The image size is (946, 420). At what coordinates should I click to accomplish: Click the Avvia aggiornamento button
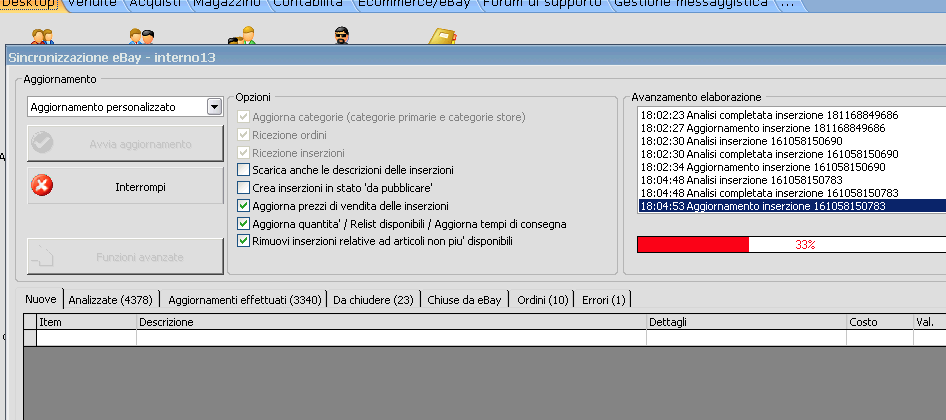125,144
